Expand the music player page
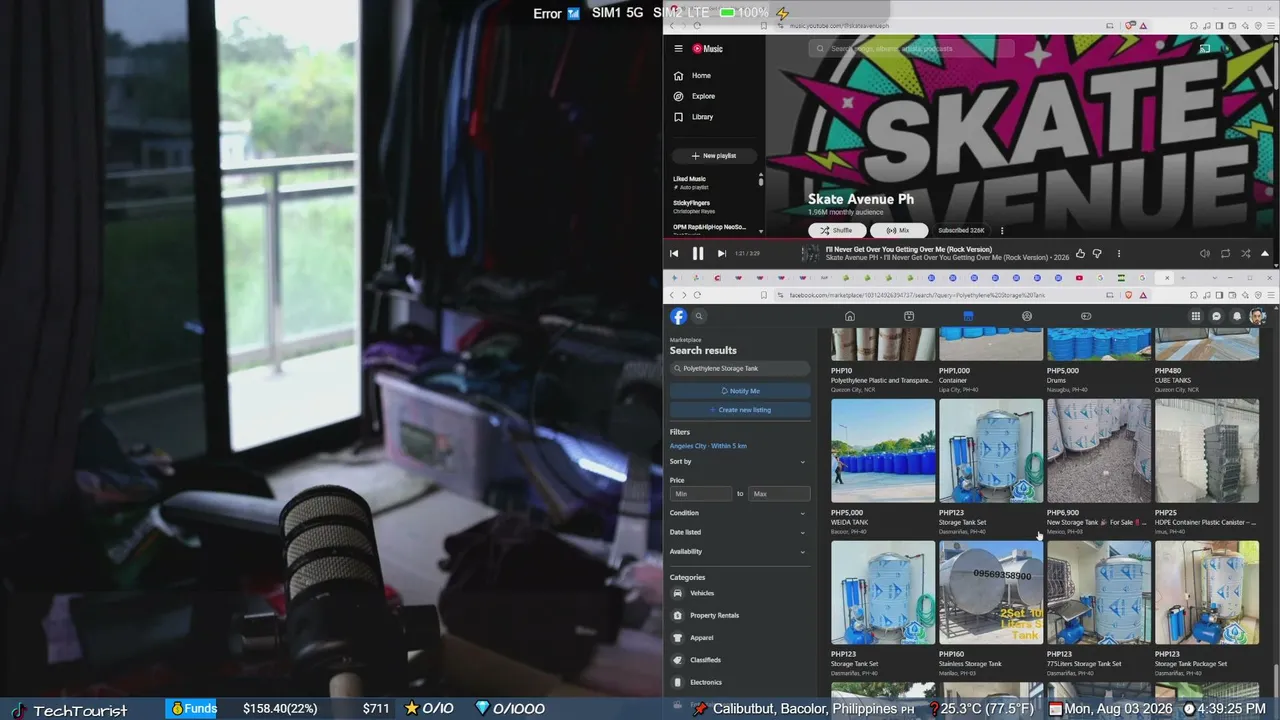The height and width of the screenshot is (720, 1280). 1265,254
